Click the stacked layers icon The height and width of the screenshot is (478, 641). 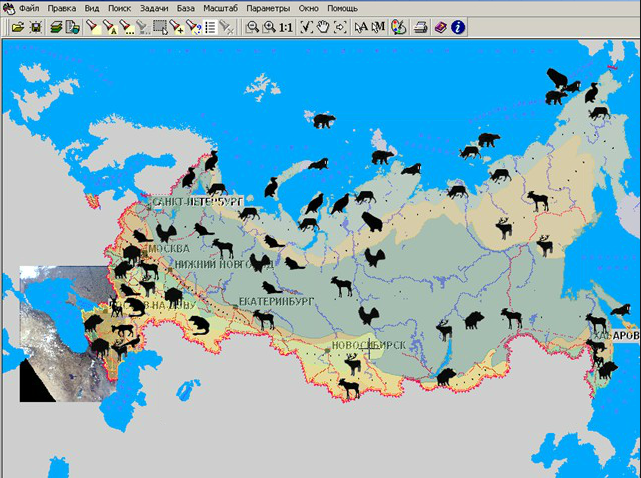click(56, 28)
